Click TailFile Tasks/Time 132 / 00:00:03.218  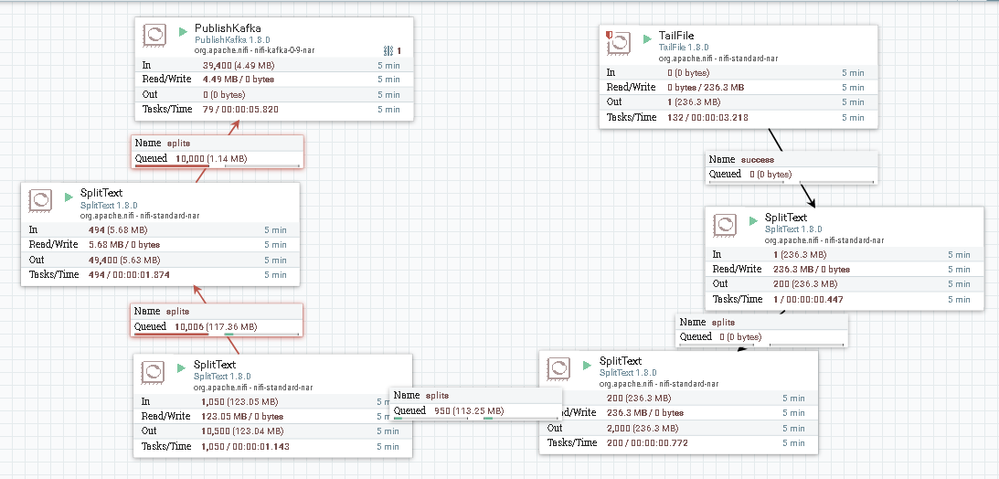[707, 117]
